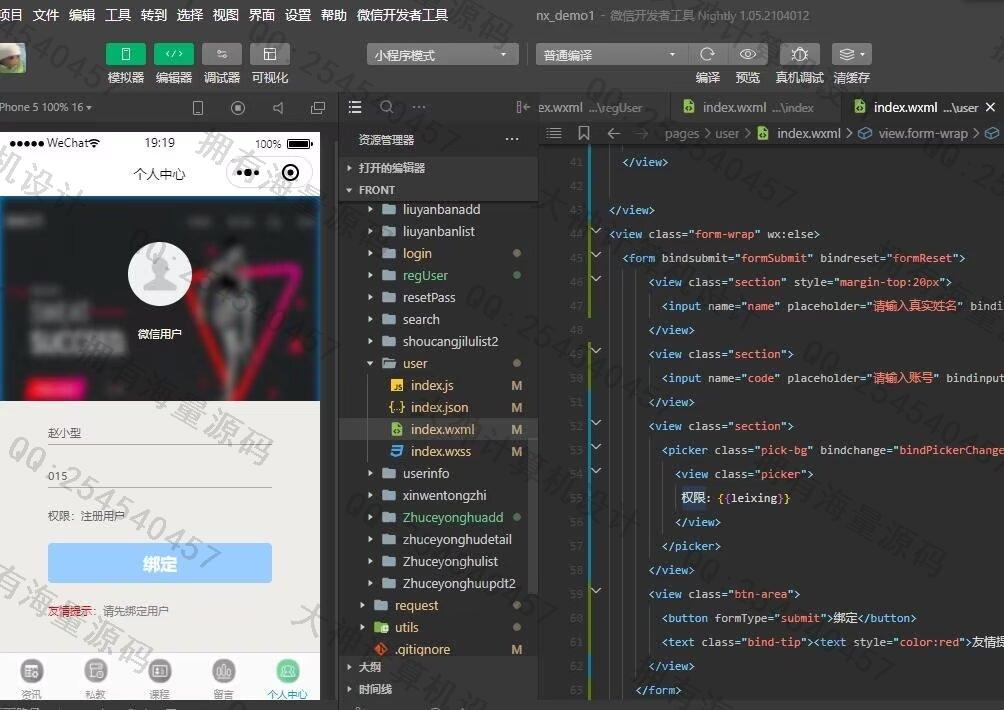The image size is (1004, 710).
Task: Open the 设置 menu
Action: tap(298, 14)
